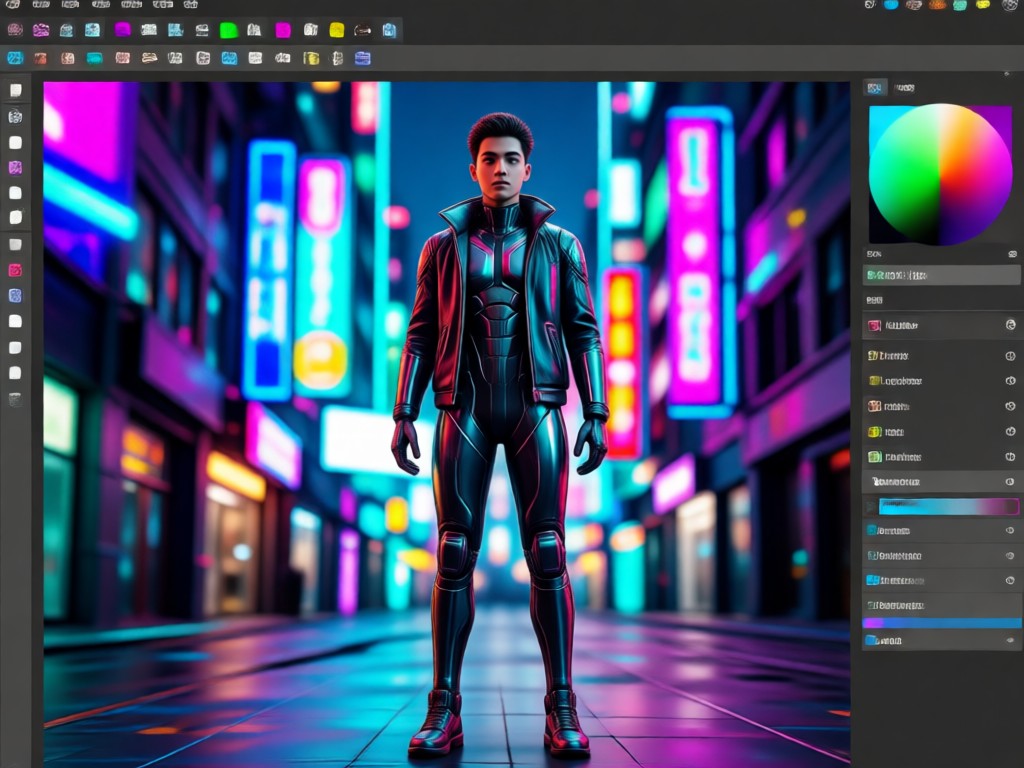
Task: Toggle visibility of the layer with the peach-orange icon
Action: click(1010, 406)
